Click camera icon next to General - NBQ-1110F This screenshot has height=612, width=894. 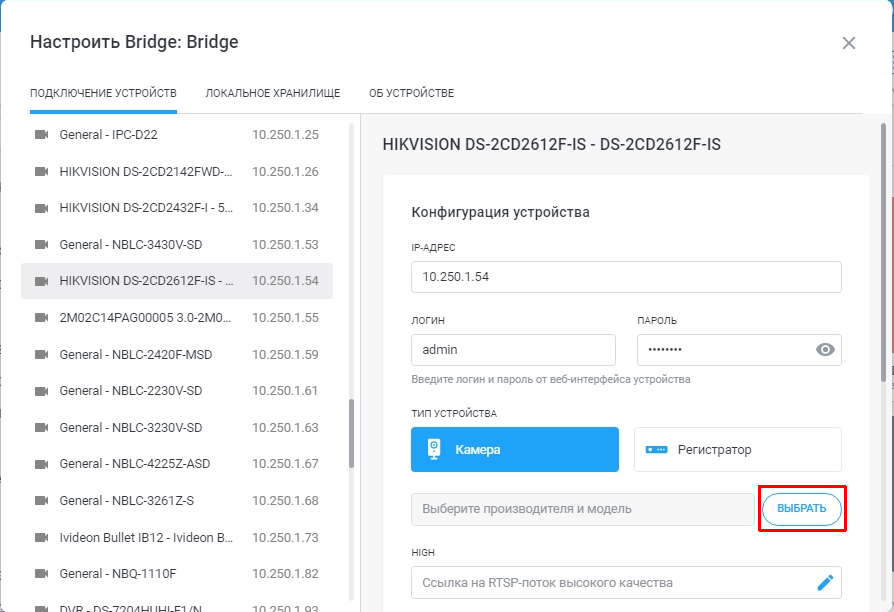[42, 574]
